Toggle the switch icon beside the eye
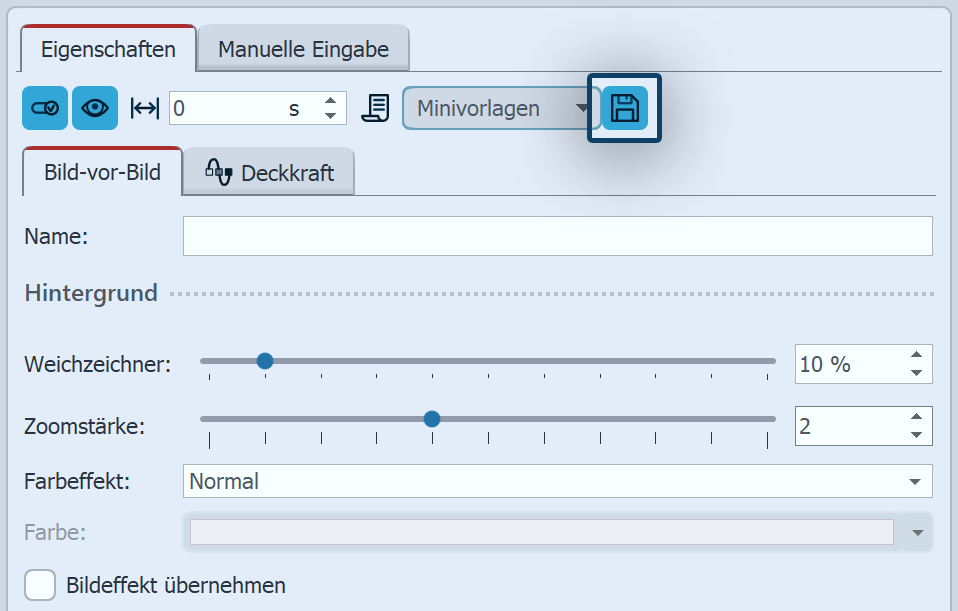Viewport: 958px width, 611px height. point(45,108)
